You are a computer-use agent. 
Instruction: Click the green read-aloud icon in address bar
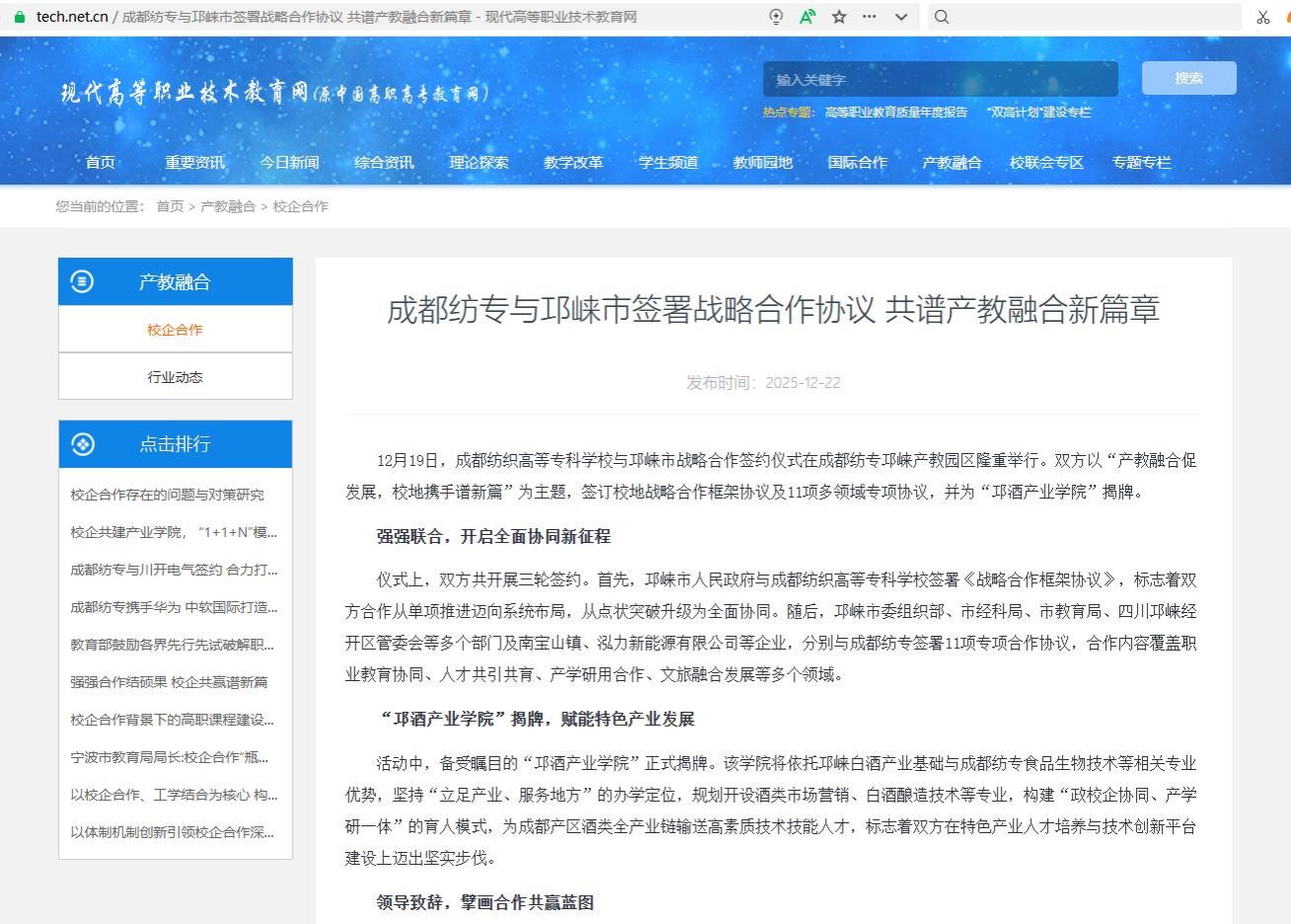[807, 17]
